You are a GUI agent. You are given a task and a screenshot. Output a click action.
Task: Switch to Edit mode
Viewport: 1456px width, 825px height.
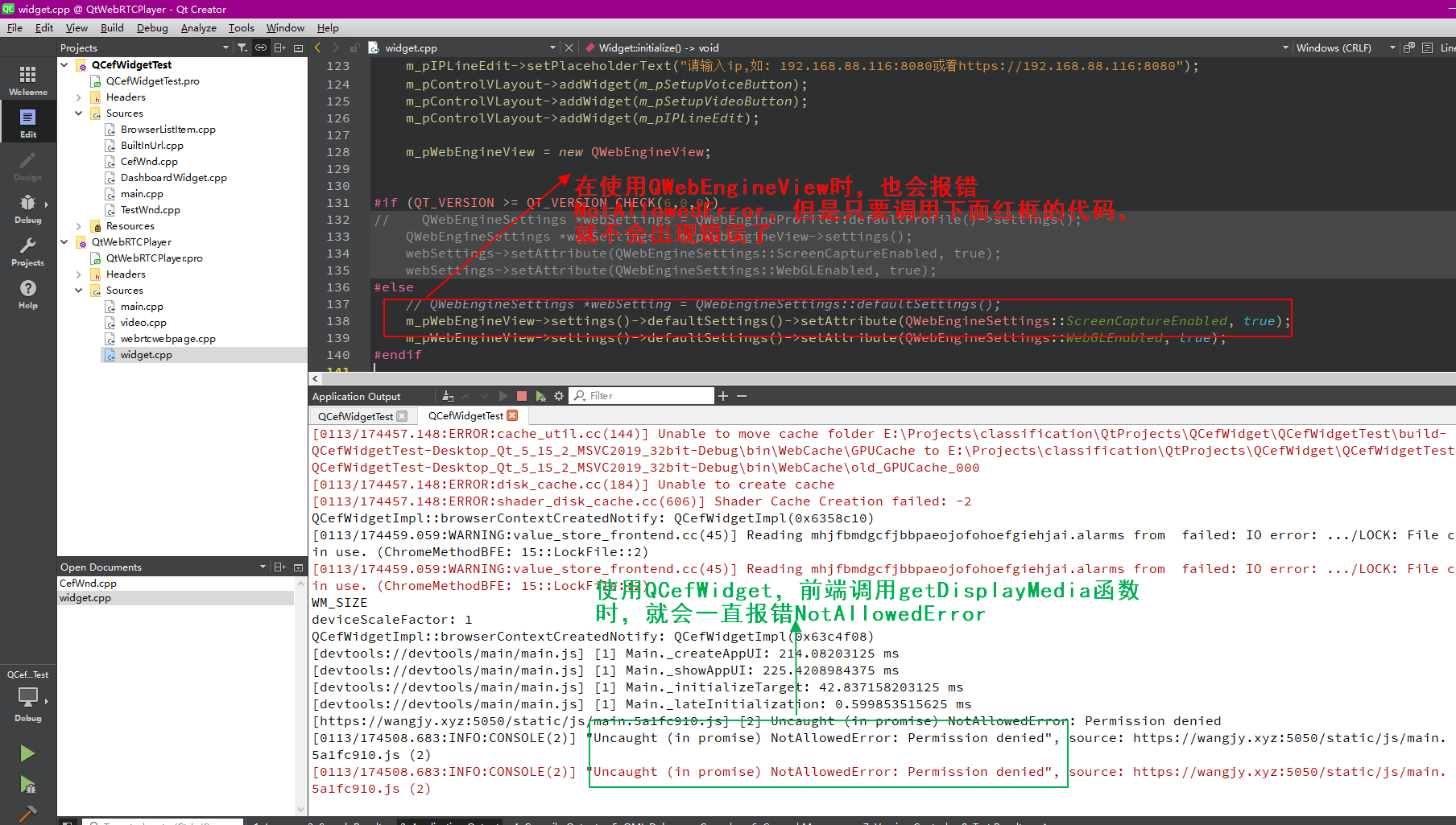point(28,123)
